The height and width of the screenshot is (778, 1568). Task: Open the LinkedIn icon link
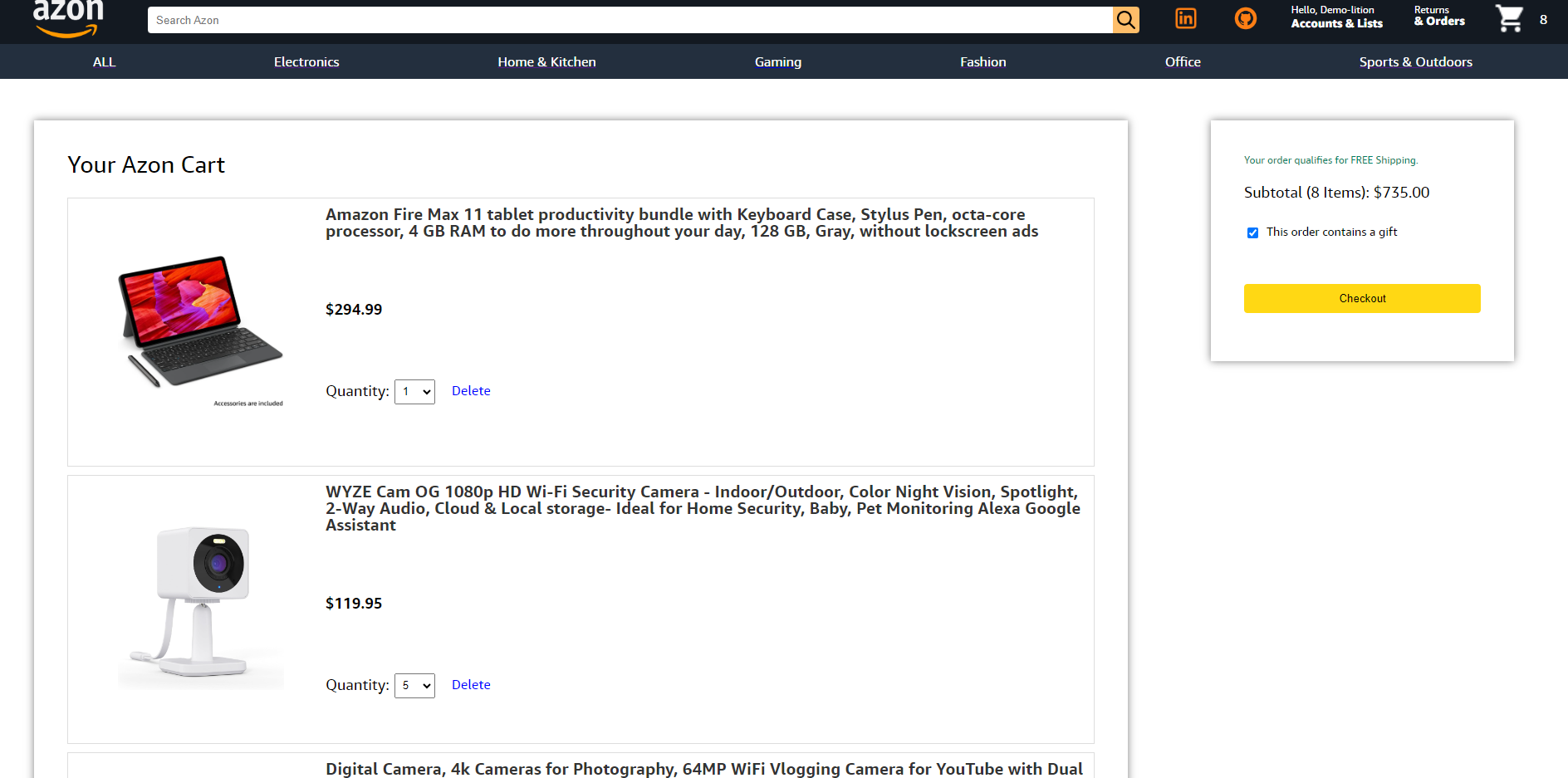click(1185, 18)
